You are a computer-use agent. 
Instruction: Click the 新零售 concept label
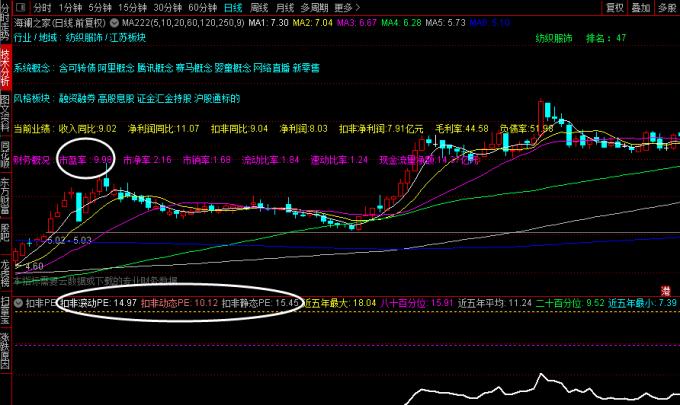point(306,68)
